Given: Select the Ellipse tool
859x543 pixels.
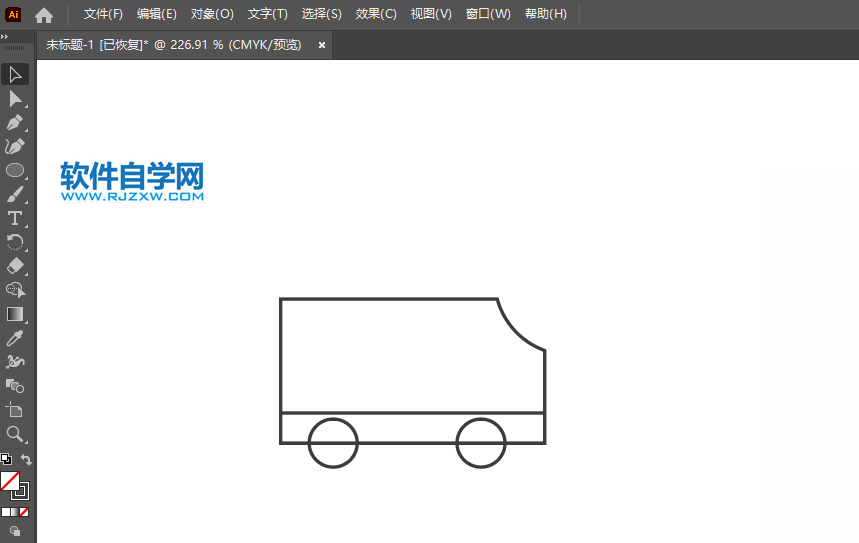Looking at the screenshot, I should click(x=15, y=170).
